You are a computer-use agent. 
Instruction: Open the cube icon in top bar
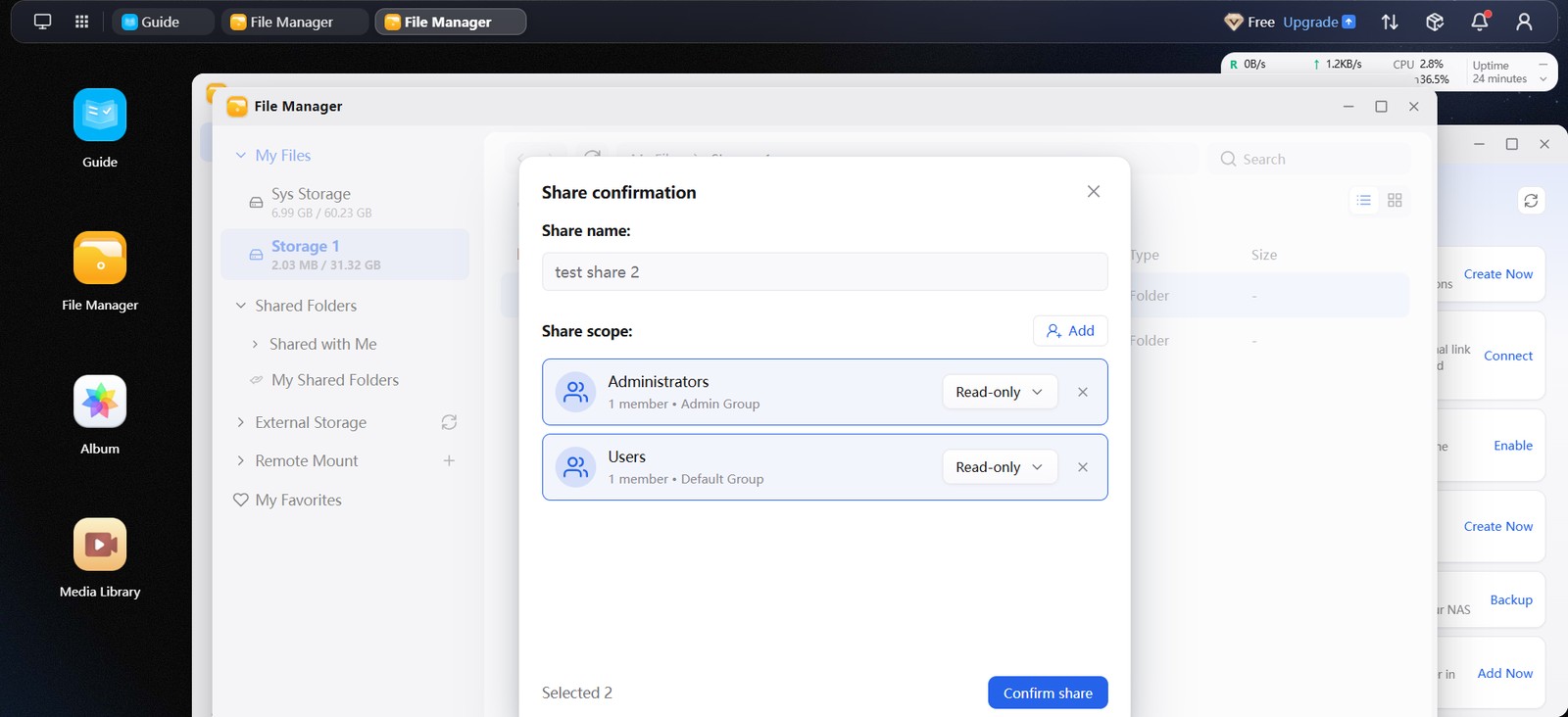click(x=1435, y=22)
